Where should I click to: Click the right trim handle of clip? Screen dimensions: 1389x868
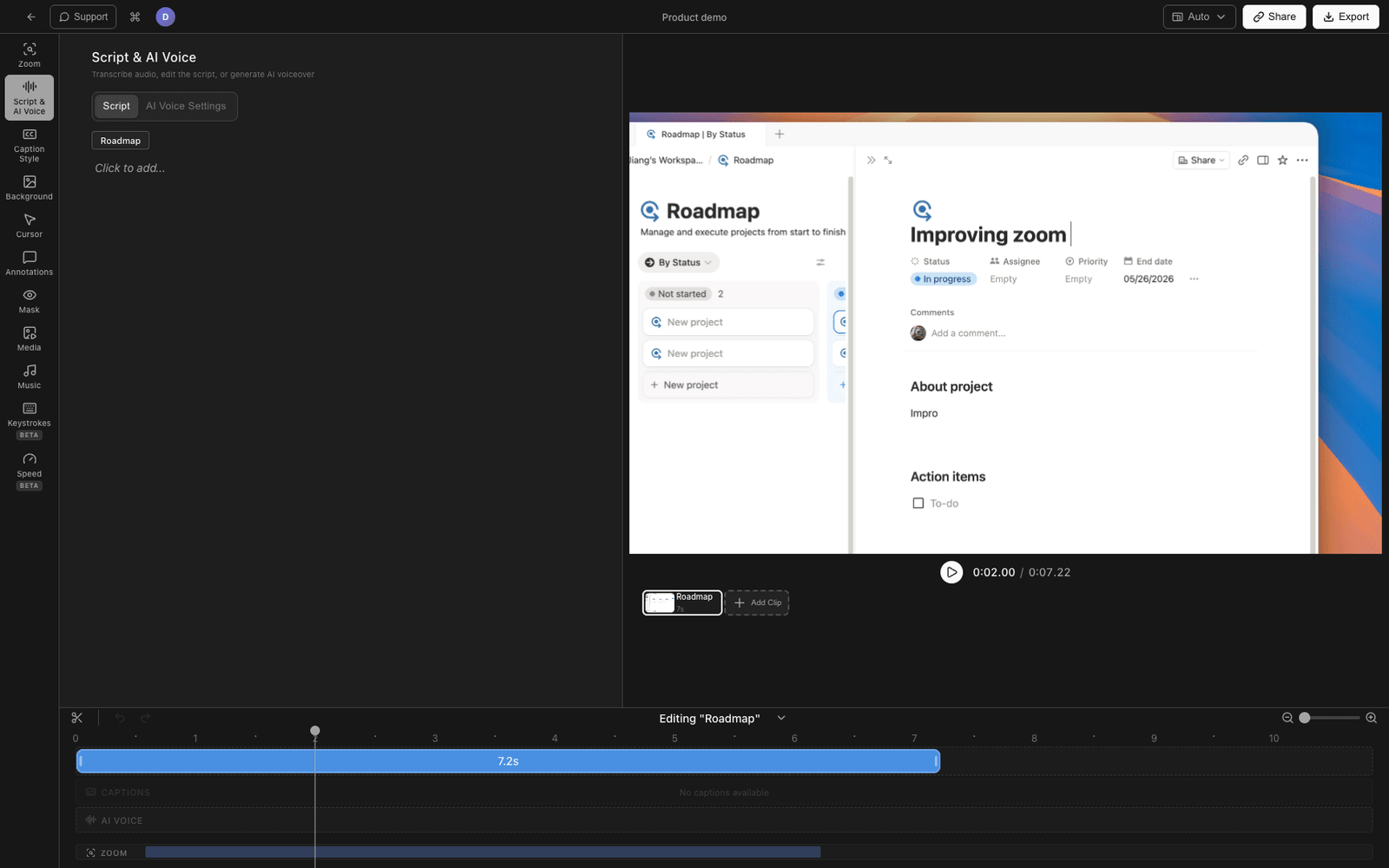pyautogui.click(x=936, y=761)
